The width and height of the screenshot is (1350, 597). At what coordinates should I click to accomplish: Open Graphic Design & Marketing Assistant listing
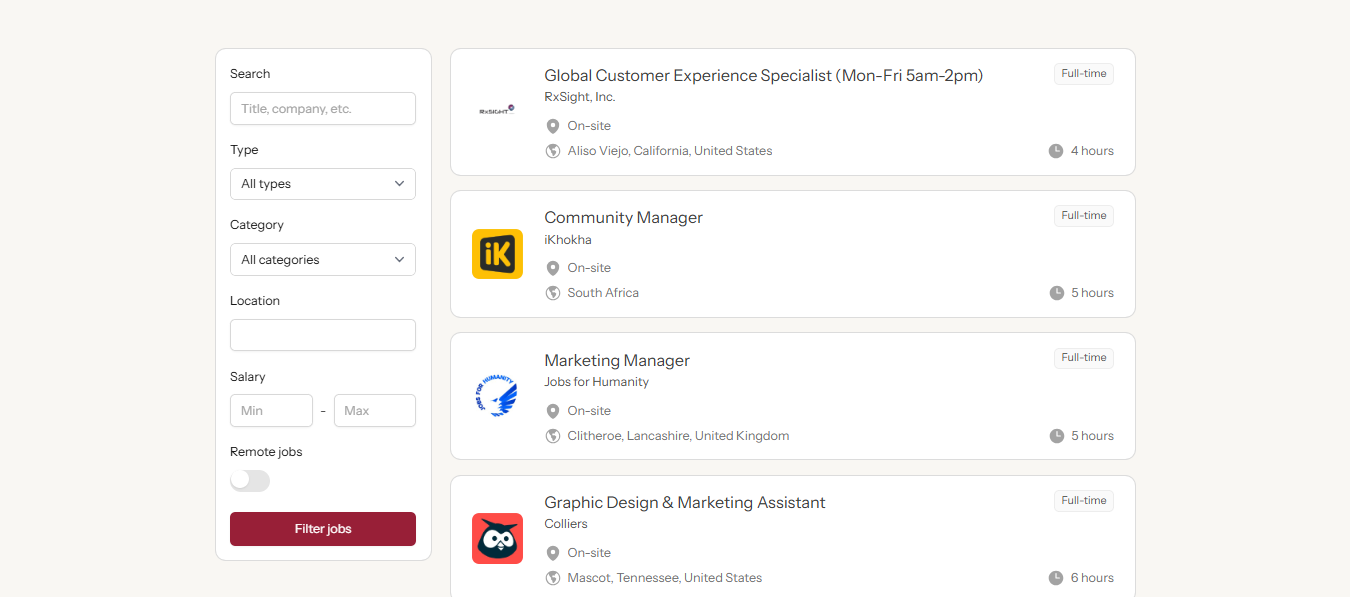(684, 502)
